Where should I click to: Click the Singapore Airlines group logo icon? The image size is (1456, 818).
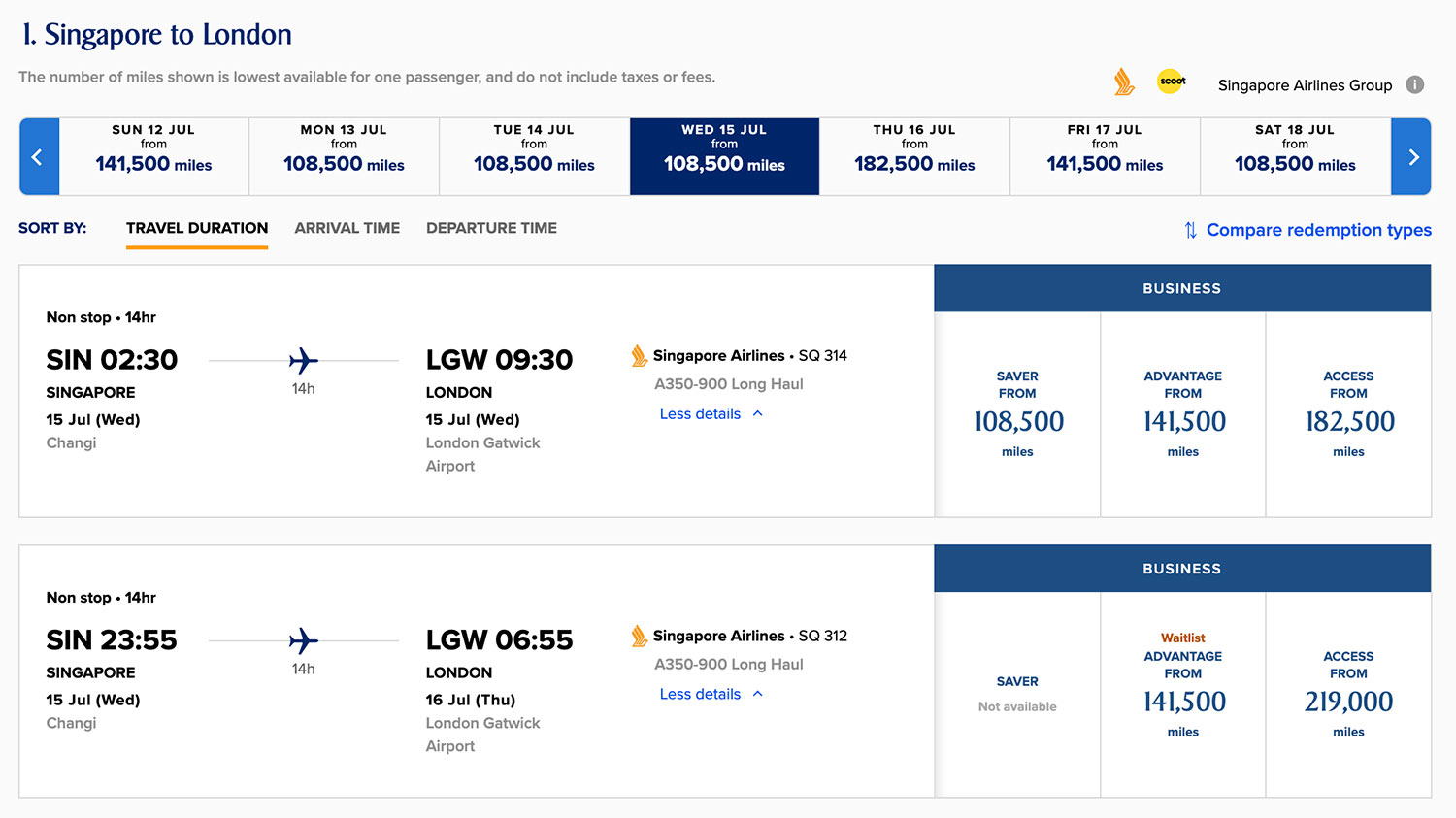[1124, 82]
